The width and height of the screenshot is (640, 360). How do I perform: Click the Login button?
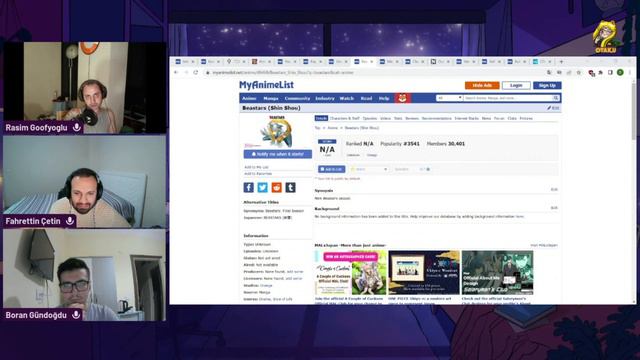[516, 85]
